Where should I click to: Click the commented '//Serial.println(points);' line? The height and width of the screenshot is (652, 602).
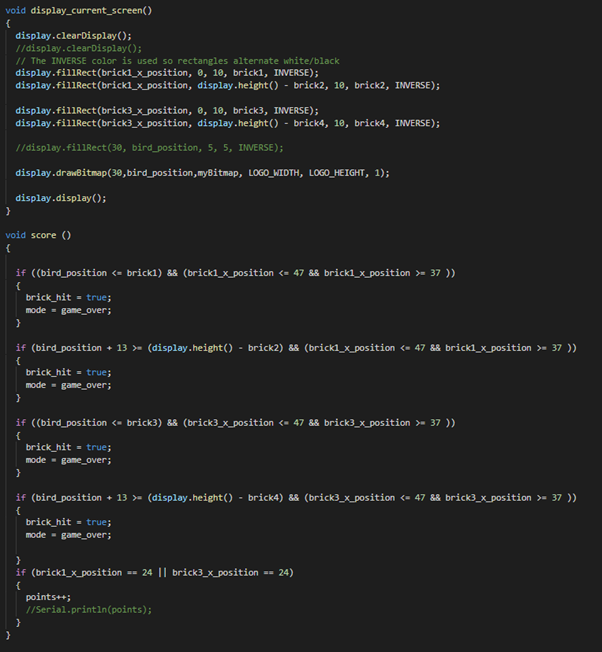point(89,610)
